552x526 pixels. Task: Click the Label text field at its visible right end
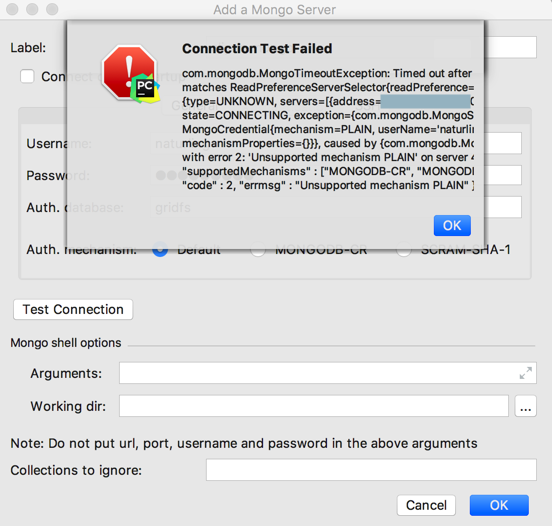[510, 47]
